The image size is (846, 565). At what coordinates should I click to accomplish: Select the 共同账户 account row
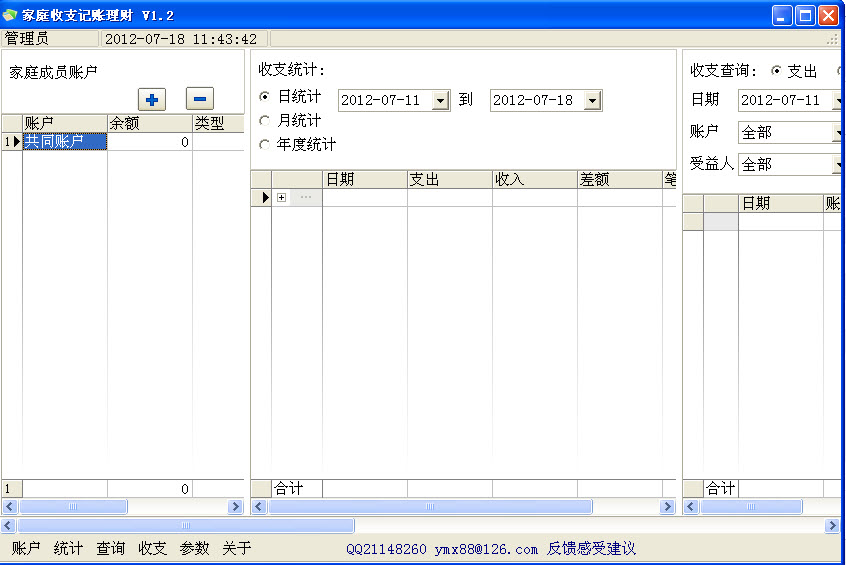[x=65, y=141]
